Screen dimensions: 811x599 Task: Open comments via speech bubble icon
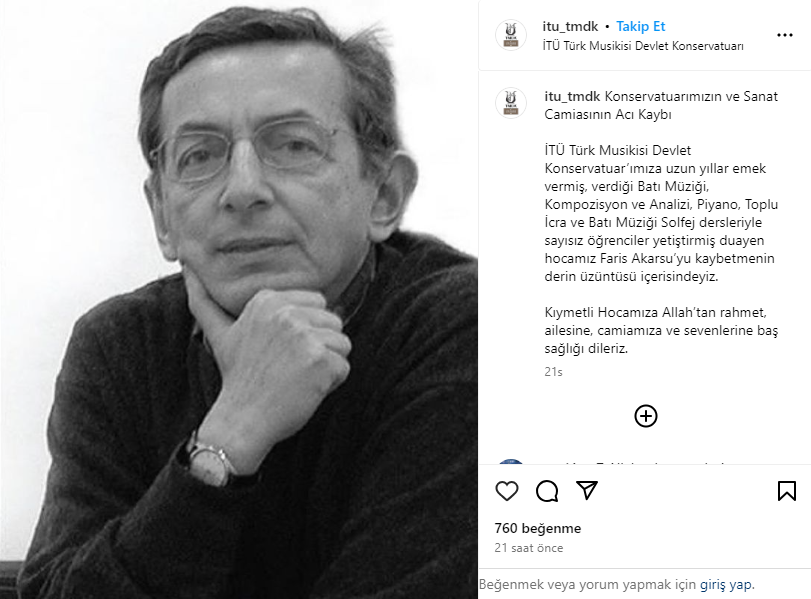(547, 491)
